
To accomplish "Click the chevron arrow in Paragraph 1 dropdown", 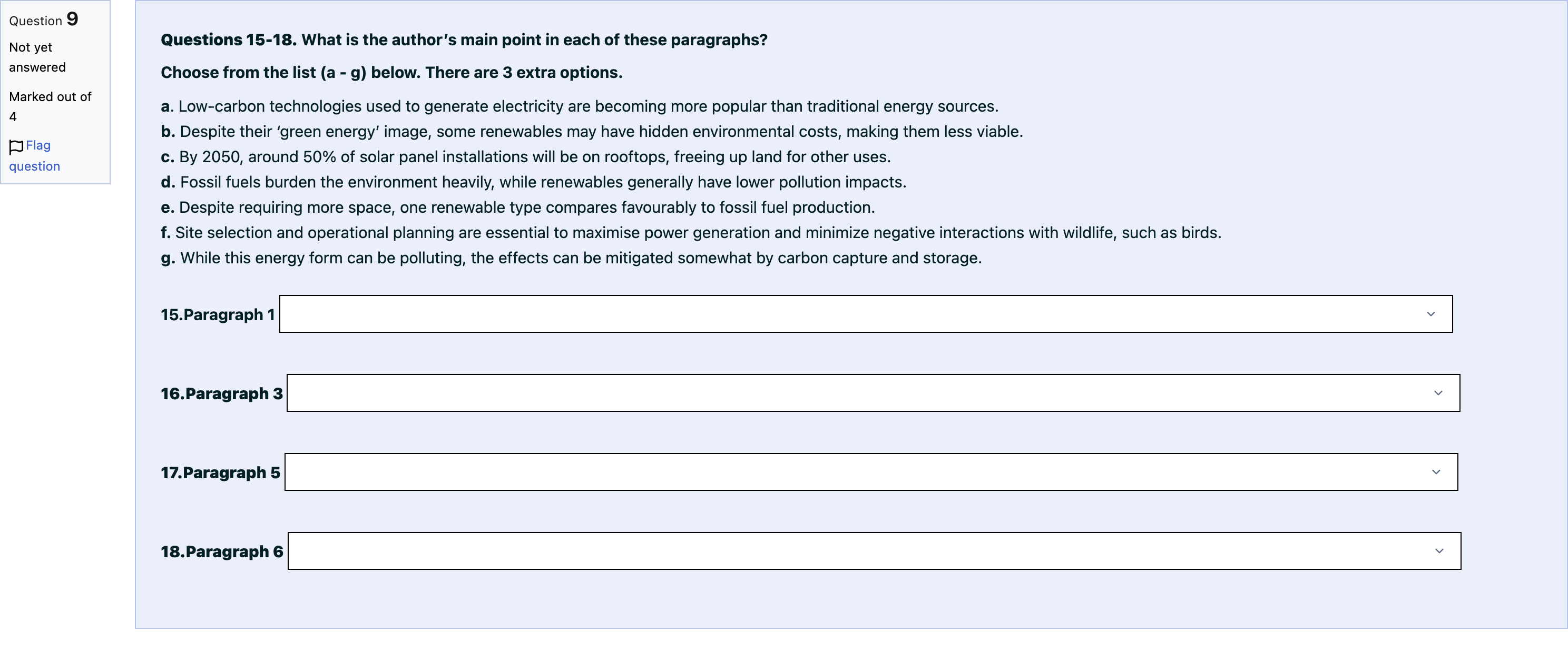I will tap(1430, 314).
